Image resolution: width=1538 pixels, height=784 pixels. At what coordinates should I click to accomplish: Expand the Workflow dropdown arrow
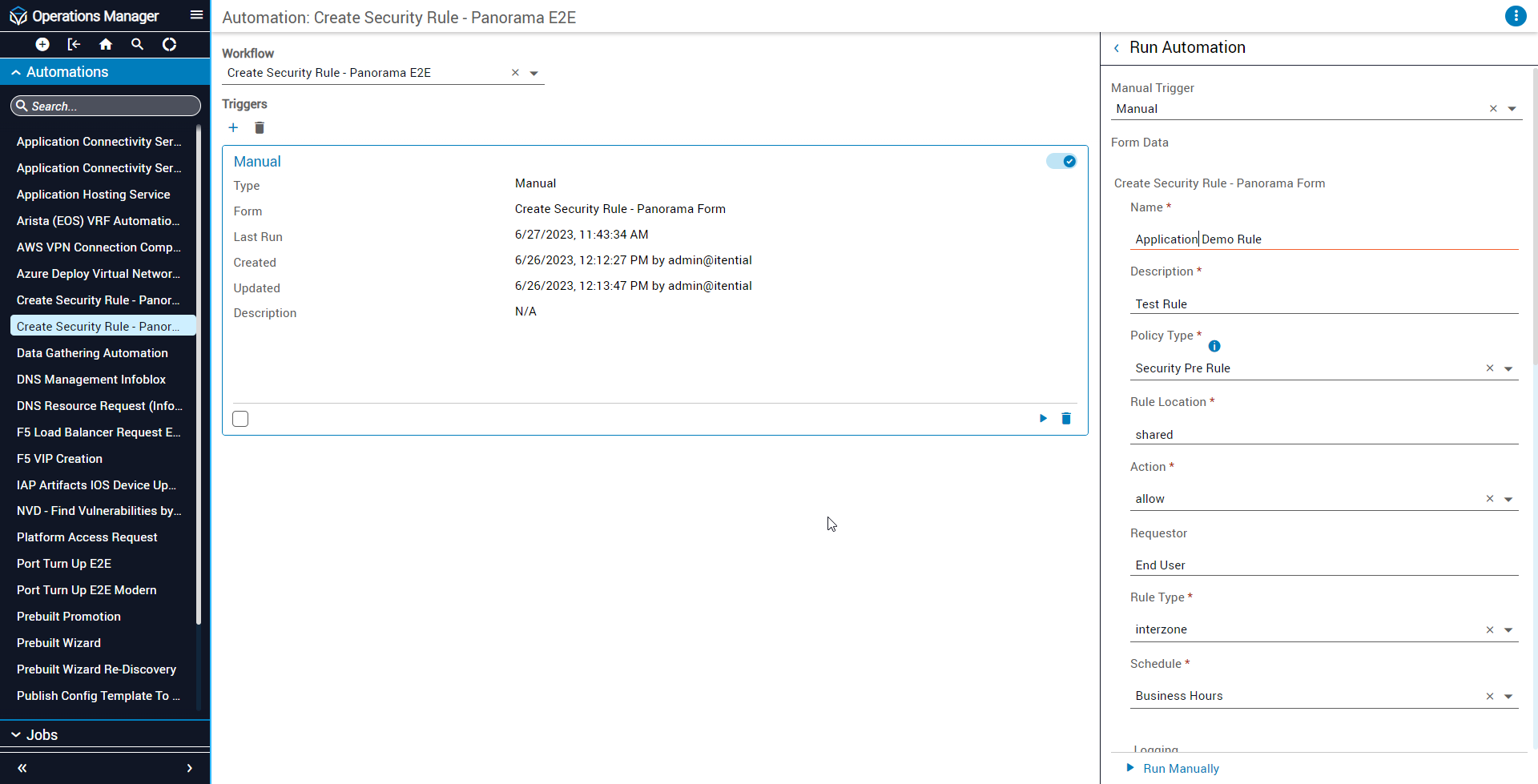pyautogui.click(x=534, y=74)
